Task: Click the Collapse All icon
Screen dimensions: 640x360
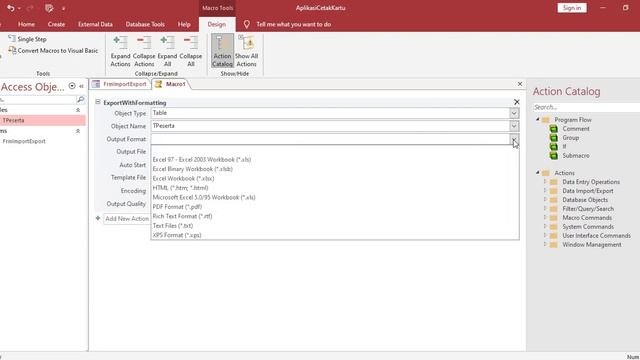Action: (191, 51)
